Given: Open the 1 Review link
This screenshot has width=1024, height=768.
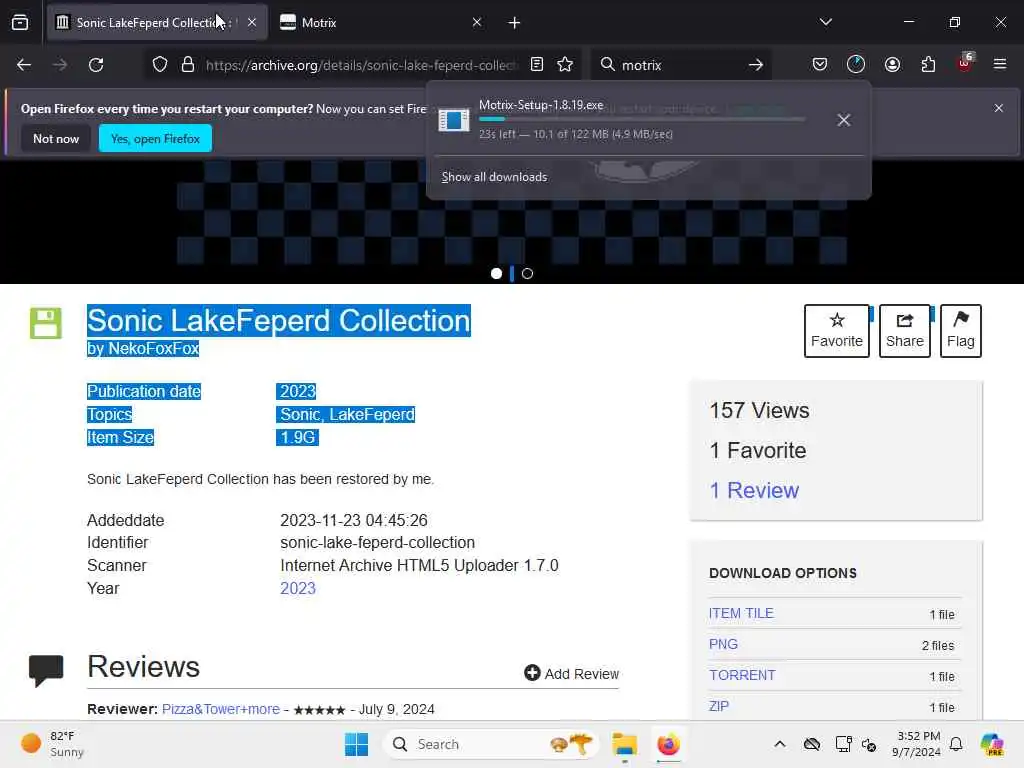Looking at the screenshot, I should (754, 490).
